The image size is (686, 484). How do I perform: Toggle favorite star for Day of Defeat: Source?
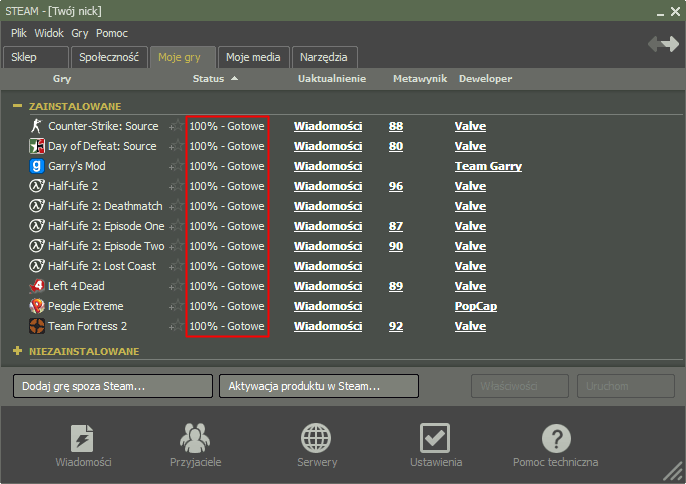pyautogui.click(x=177, y=146)
